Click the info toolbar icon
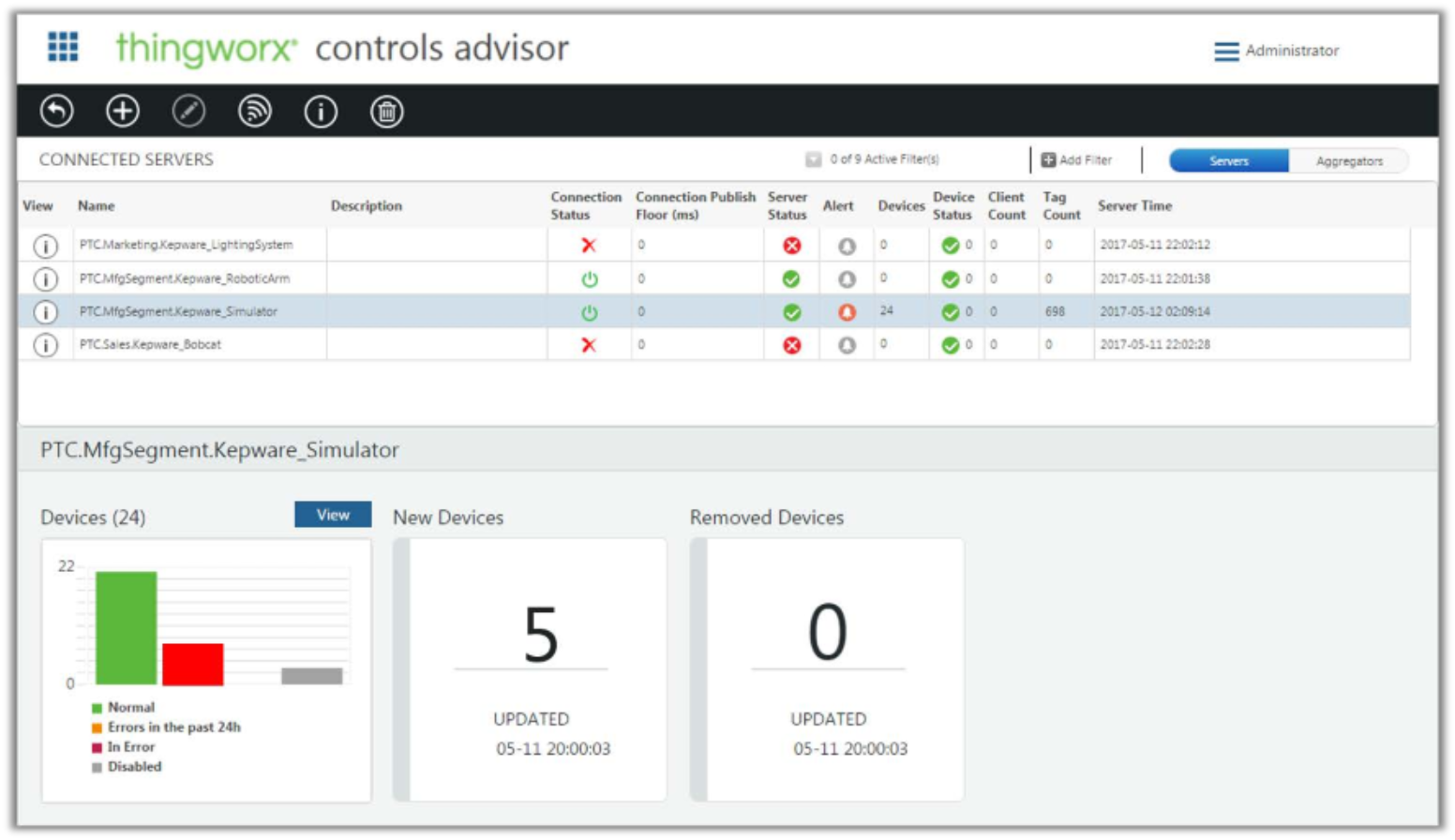Screen dimensions: 1455x840 pos(321,112)
